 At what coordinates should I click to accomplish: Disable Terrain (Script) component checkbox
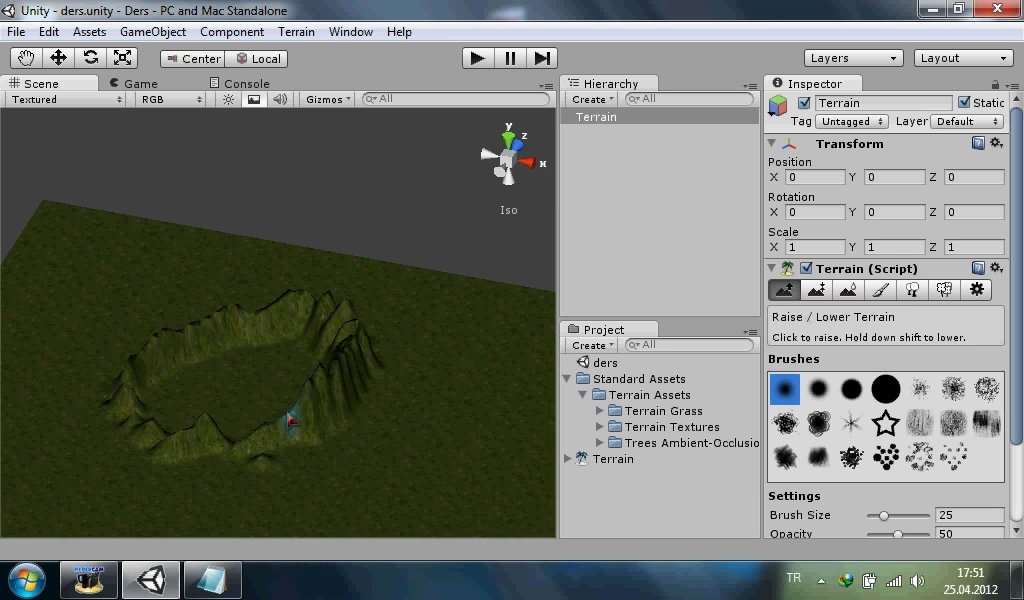coord(806,268)
